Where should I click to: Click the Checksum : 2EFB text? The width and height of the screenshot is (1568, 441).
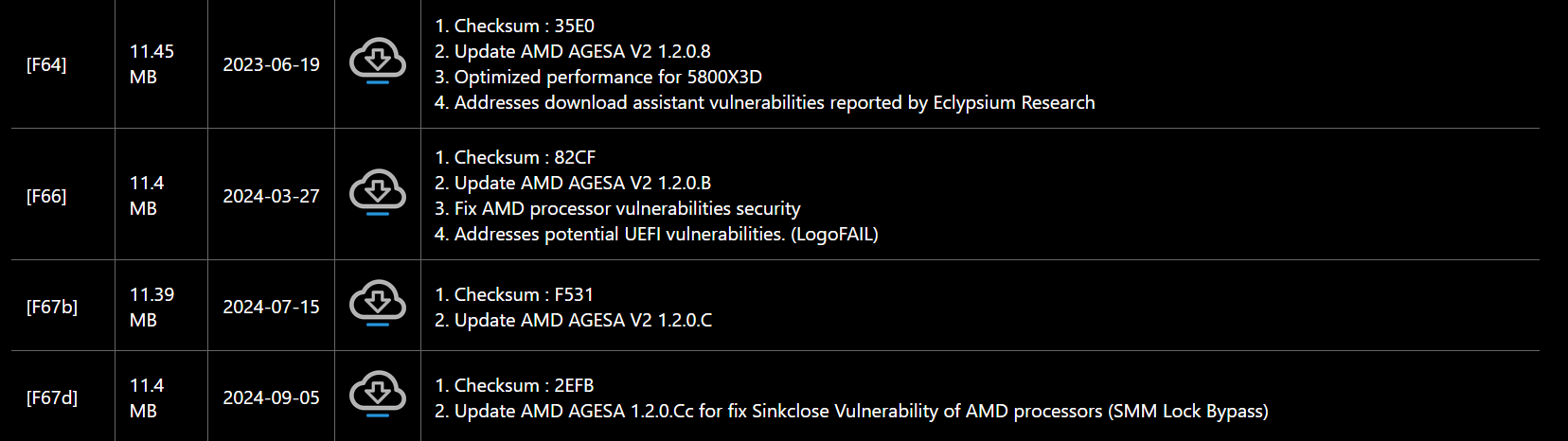(514, 385)
